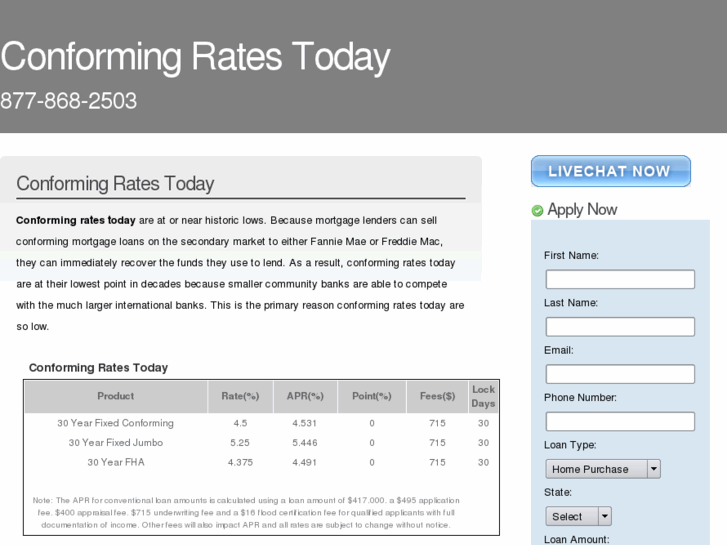
Task: Click the First Name input field
Action: tap(620, 279)
